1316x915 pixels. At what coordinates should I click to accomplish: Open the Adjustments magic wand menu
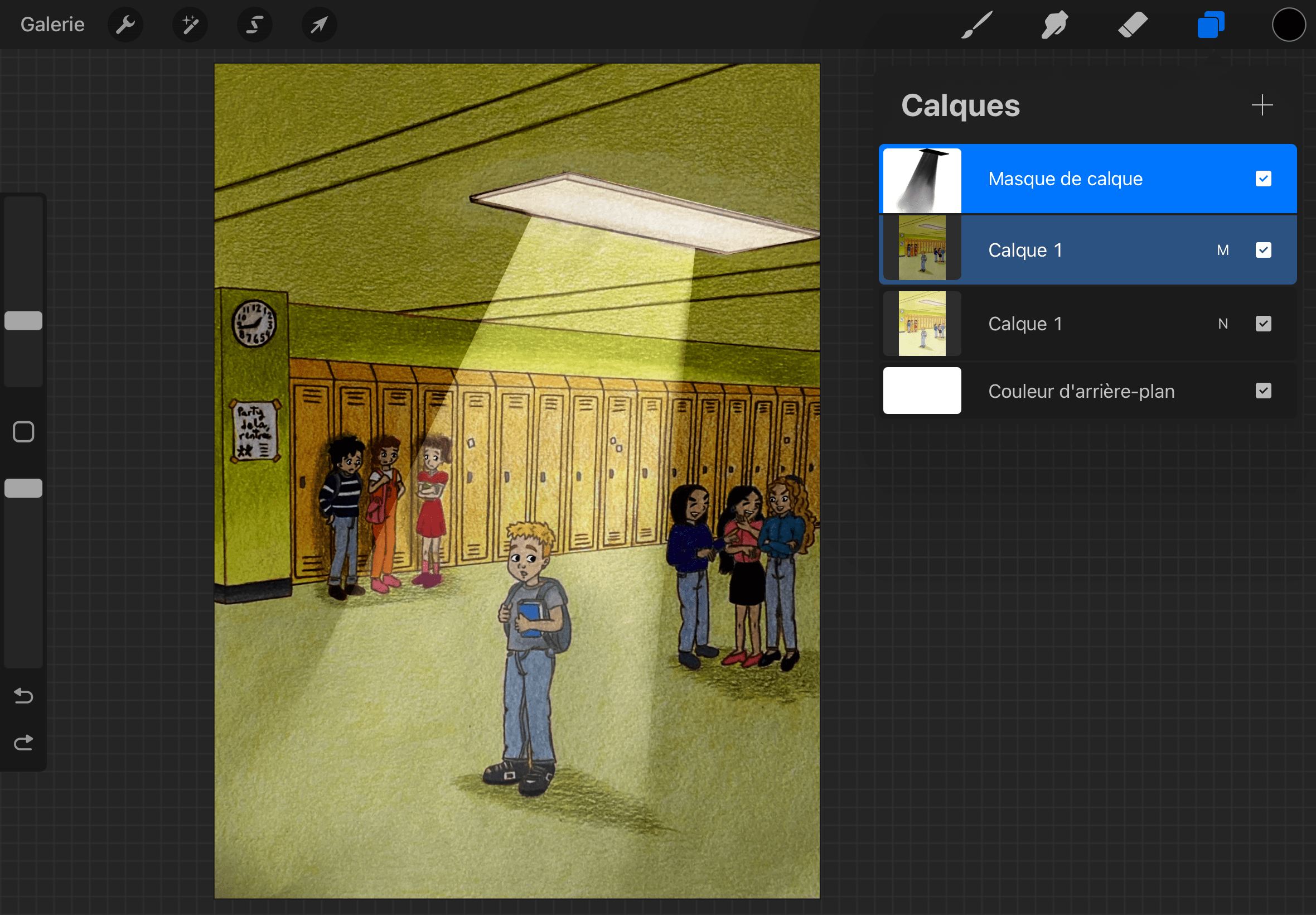(x=190, y=25)
